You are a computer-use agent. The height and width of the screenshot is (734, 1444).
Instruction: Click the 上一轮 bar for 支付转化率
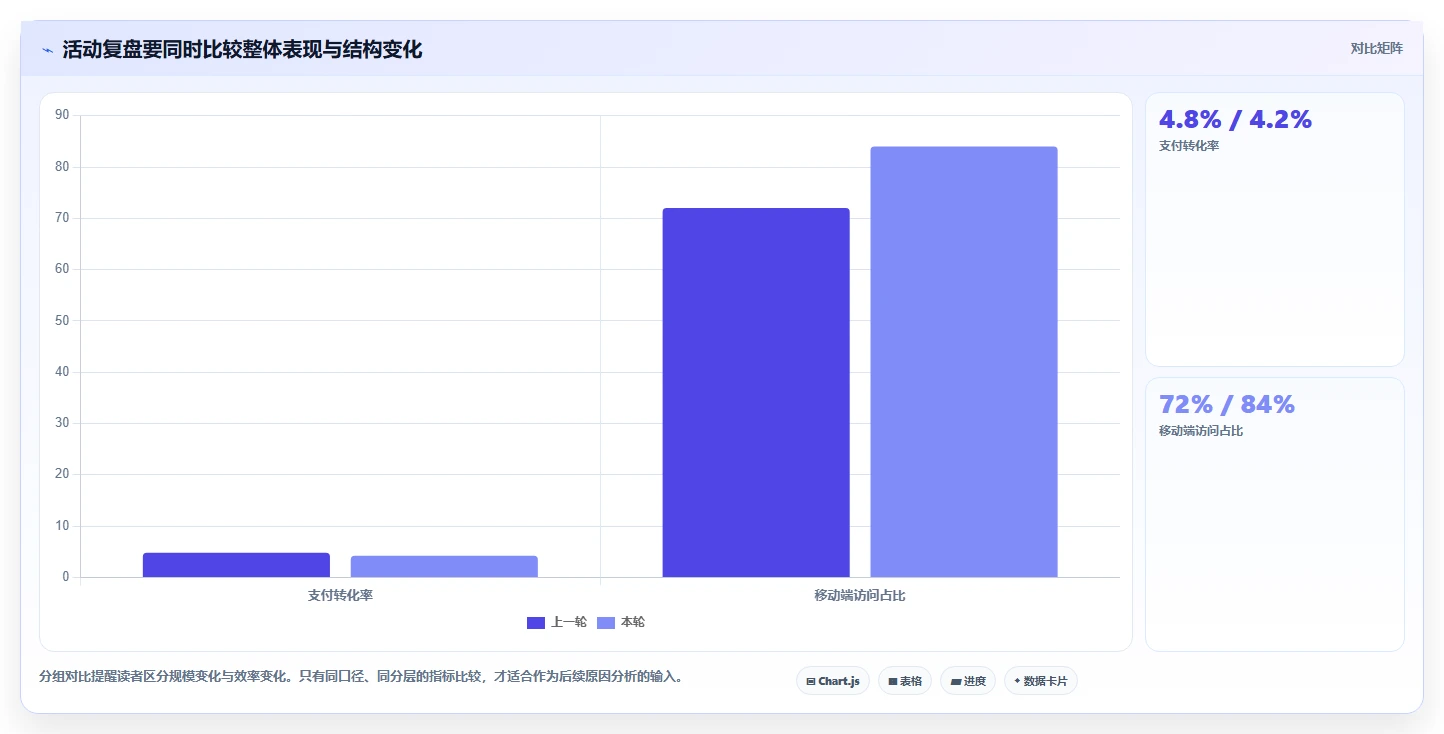tap(236, 565)
